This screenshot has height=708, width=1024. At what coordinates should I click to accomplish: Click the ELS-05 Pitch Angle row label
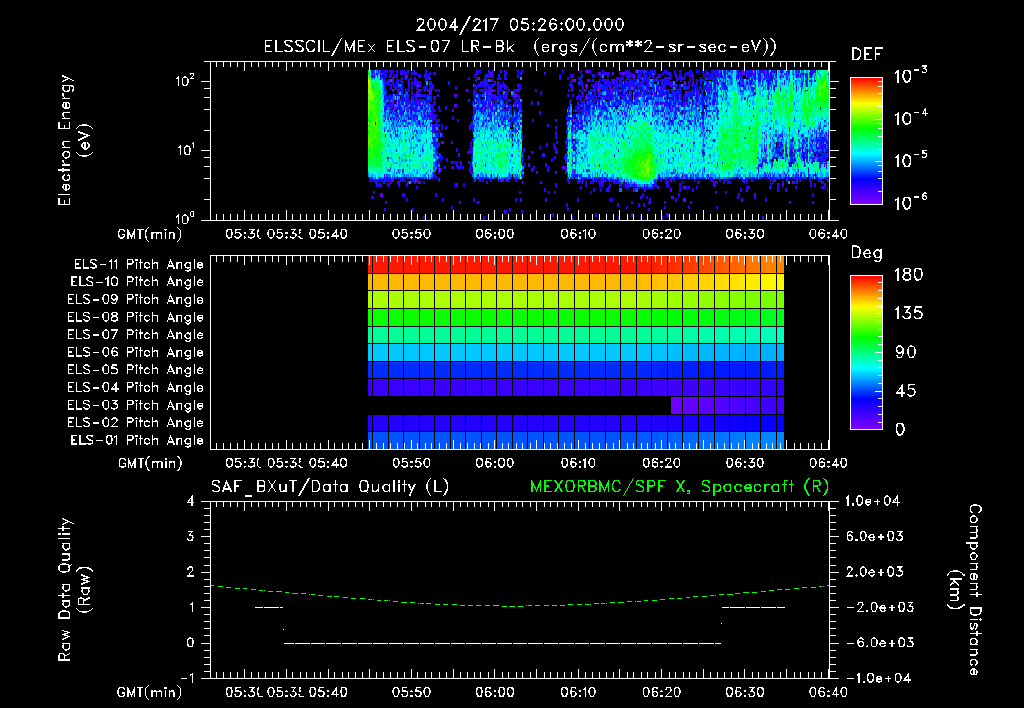pos(135,370)
